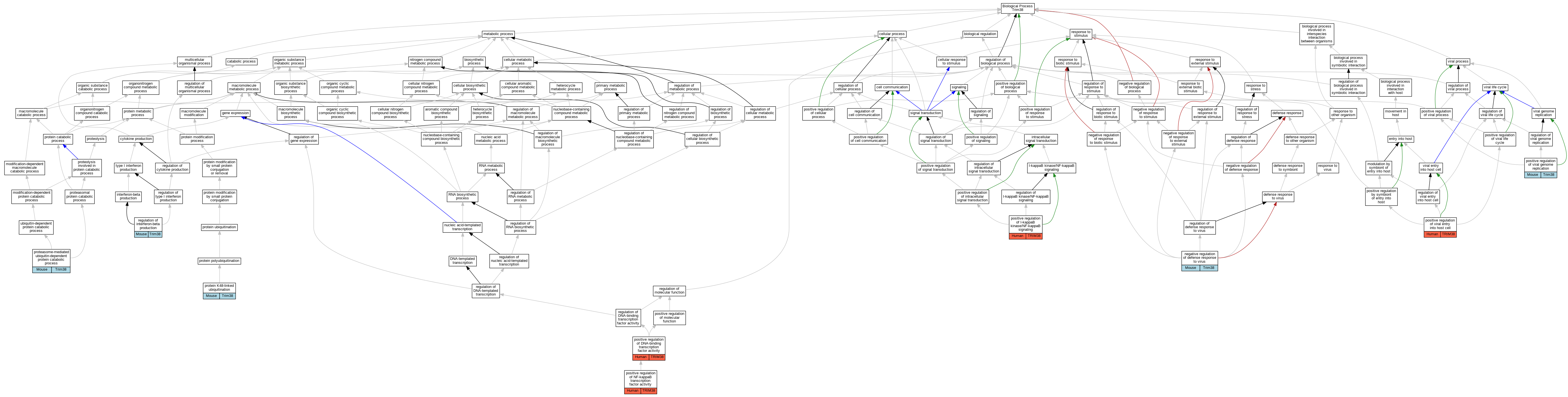Click the 'RNA metabolic process' node
Screen dimensions: 1568x397
click(491, 167)
